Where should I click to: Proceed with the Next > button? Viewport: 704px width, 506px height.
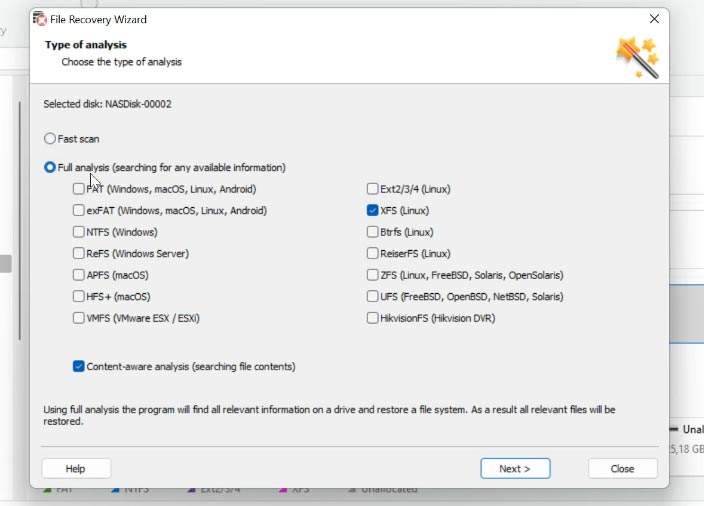(x=515, y=469)
